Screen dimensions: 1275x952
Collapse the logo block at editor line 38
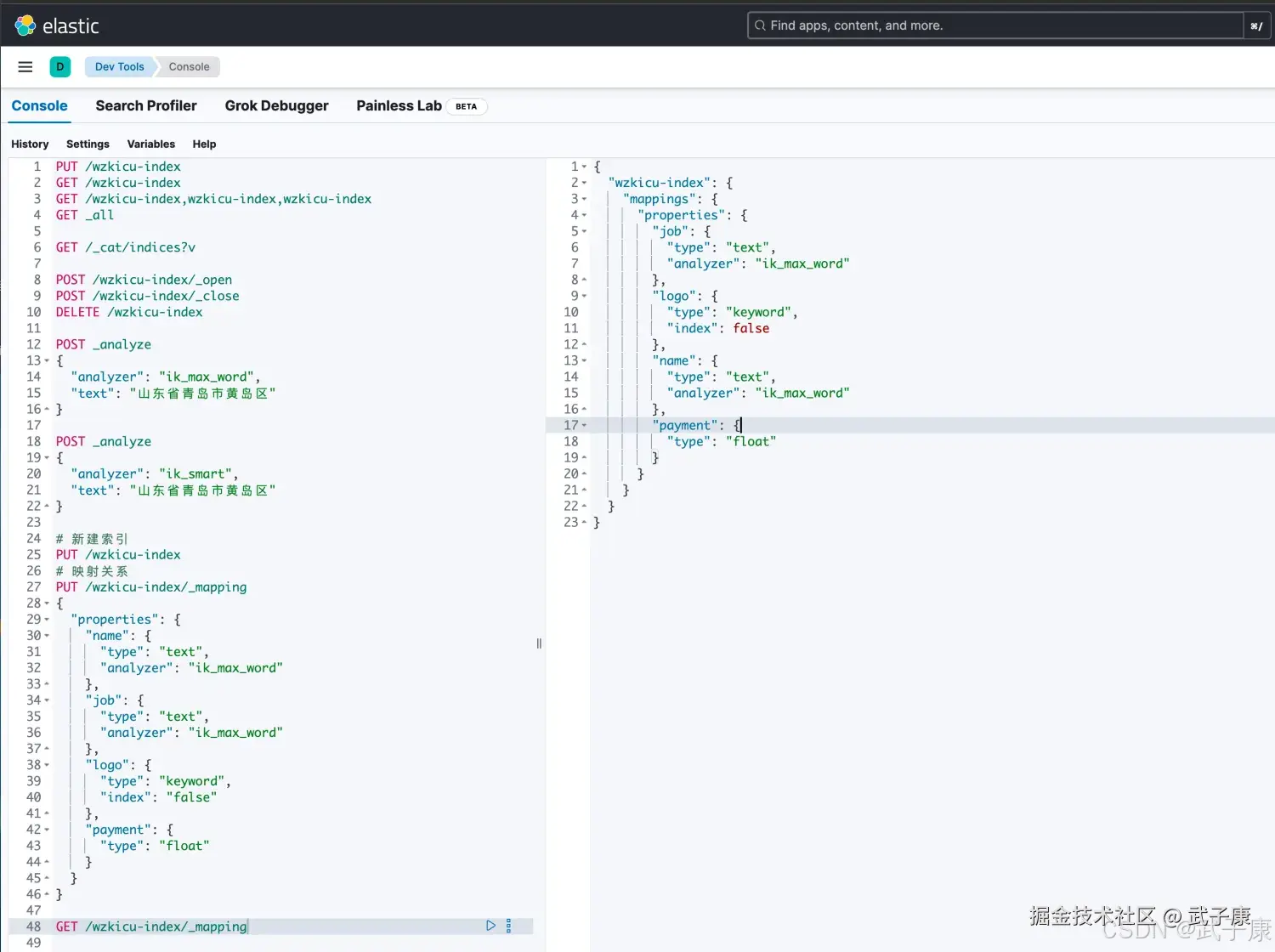(x=47, y=765)
